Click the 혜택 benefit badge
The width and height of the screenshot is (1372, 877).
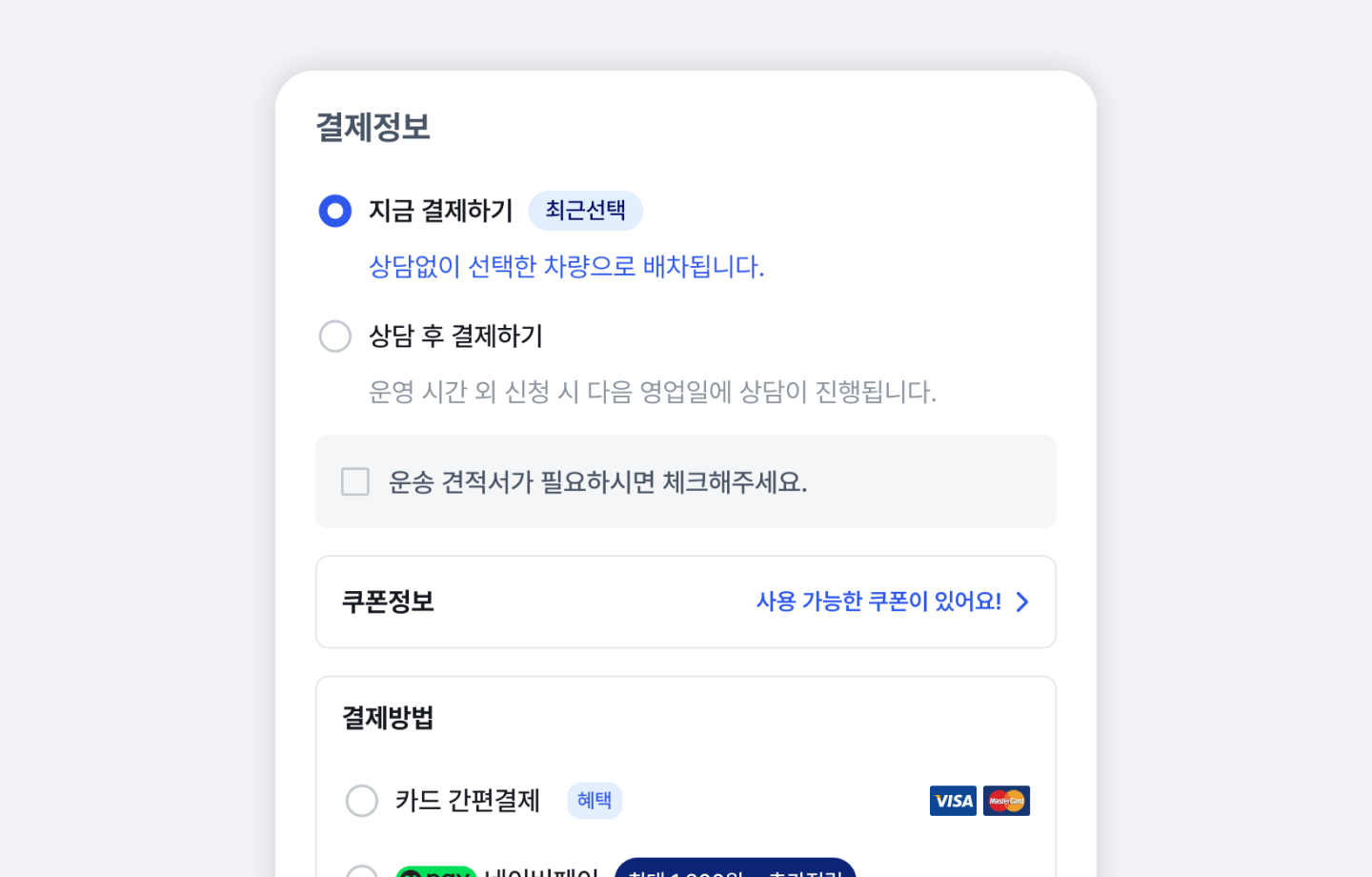tap(595, 801)
